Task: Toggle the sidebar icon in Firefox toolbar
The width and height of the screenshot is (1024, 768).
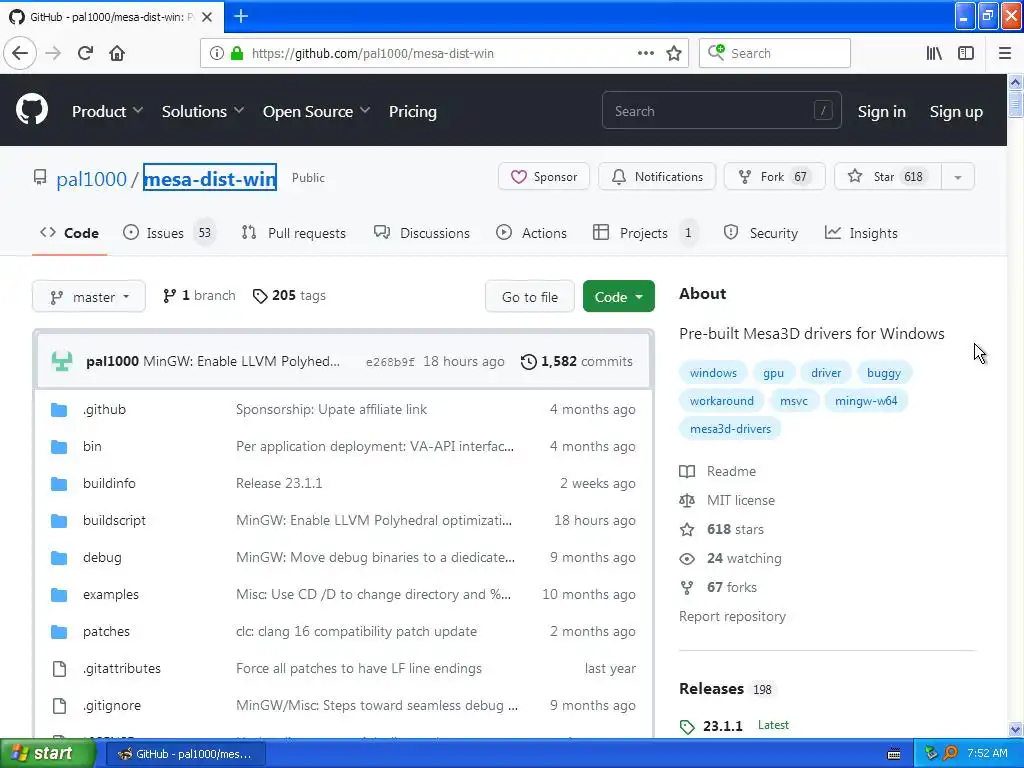Action: pos(966,54)
